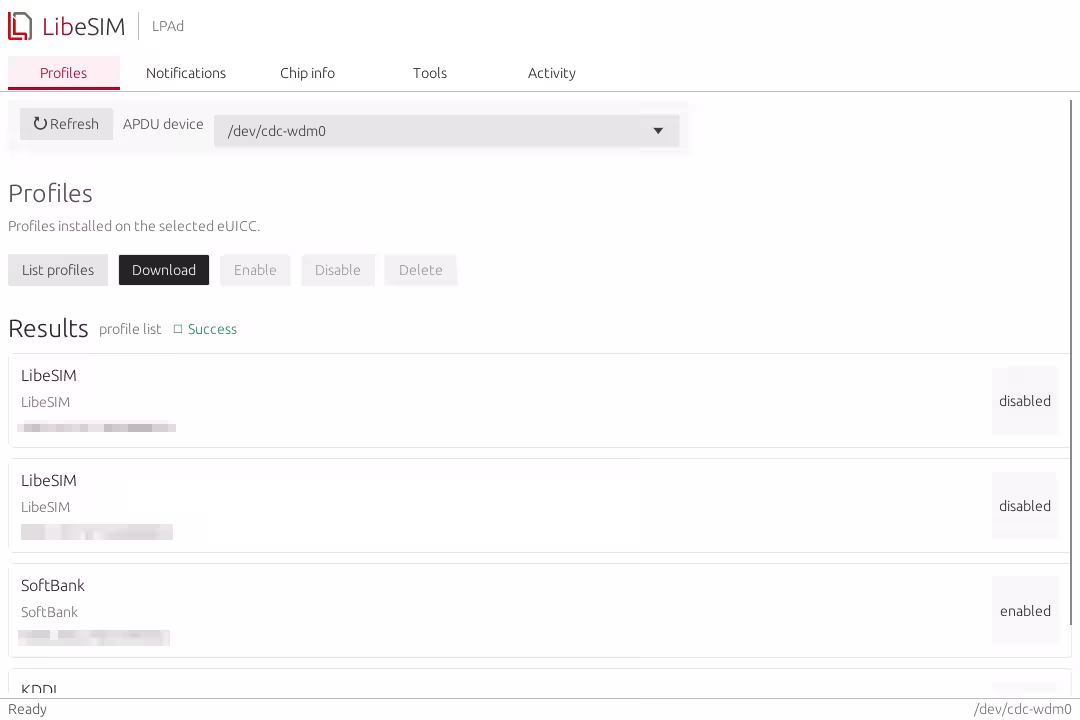Click /dev/cdc-wdm0 in the status bar
Viewport: 1080px width, 720px height.
click(1022, 709)
